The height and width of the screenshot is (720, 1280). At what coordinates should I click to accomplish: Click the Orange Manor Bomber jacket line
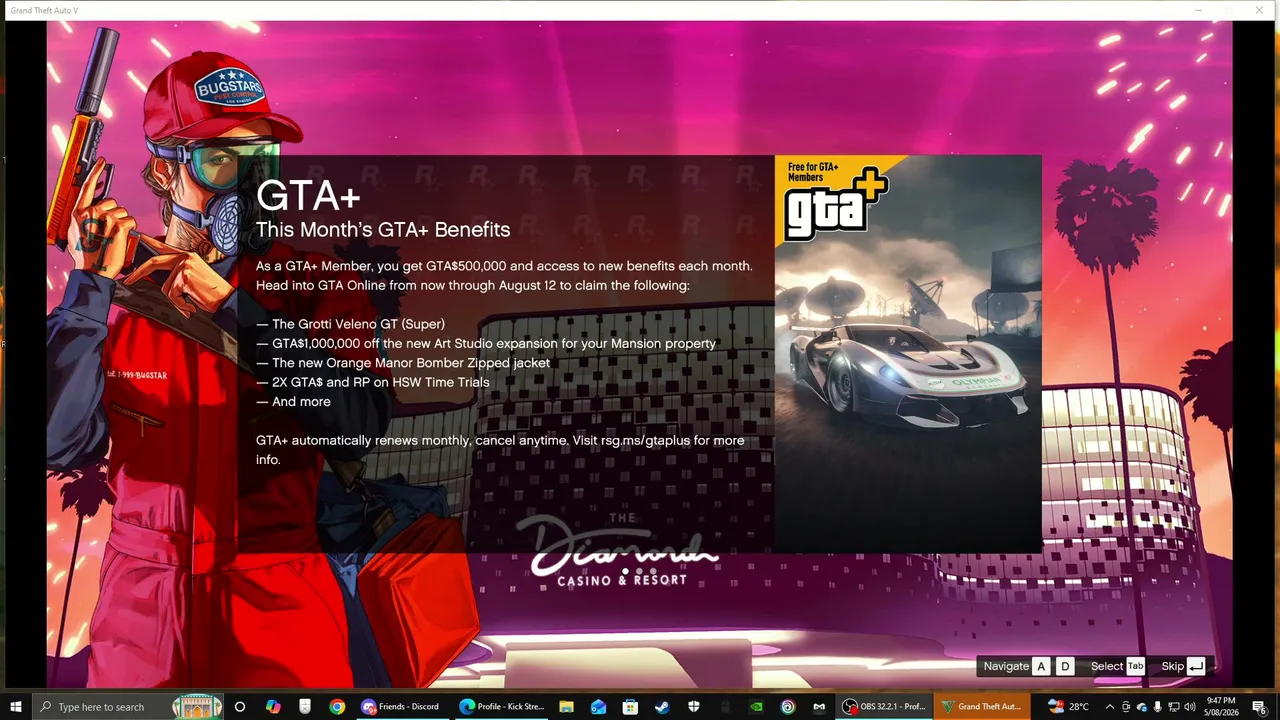click(403, 363)
